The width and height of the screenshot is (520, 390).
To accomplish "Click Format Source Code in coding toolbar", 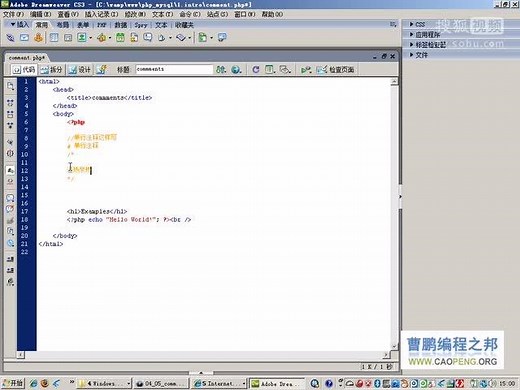I will pos(10,282).
